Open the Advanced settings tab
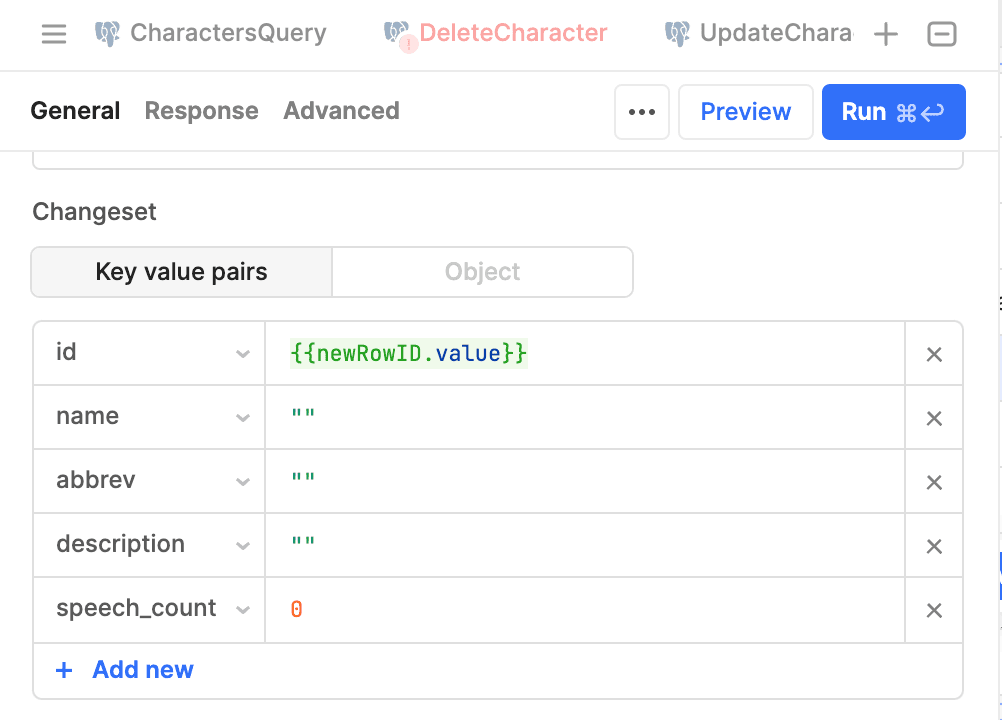Screen dimensions: 1002x720 pos(341,111)
